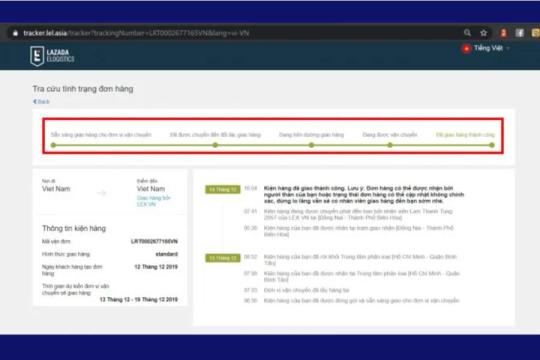Click the '13 Tháng 12 - 19 Tháng 12 2019' estimate
Viewport: 540px width, 360px height.
pyautogui.click(x=139, y=300)
